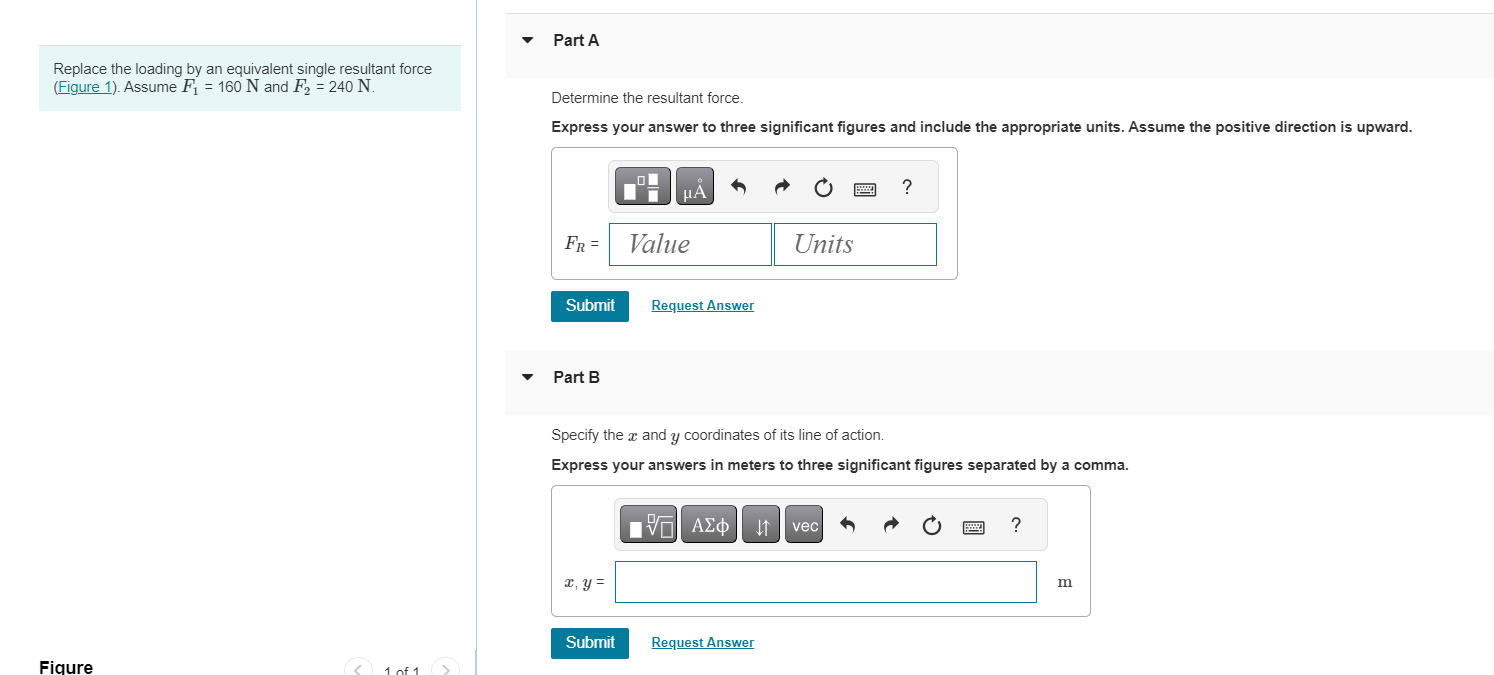The image size is (1494, 675).
Task: Click the subscript/superscript arrows button in Part B
Action: pos(762,525)
